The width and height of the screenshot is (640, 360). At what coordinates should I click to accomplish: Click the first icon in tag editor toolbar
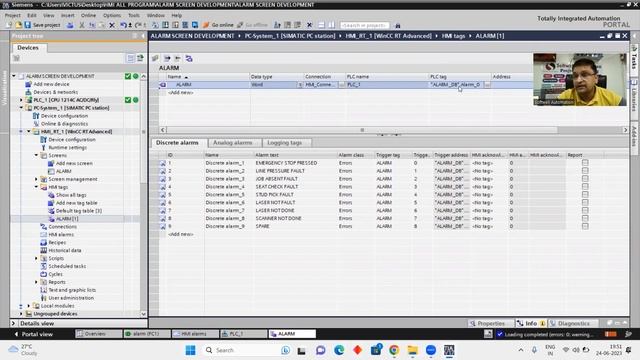[155, 58]
